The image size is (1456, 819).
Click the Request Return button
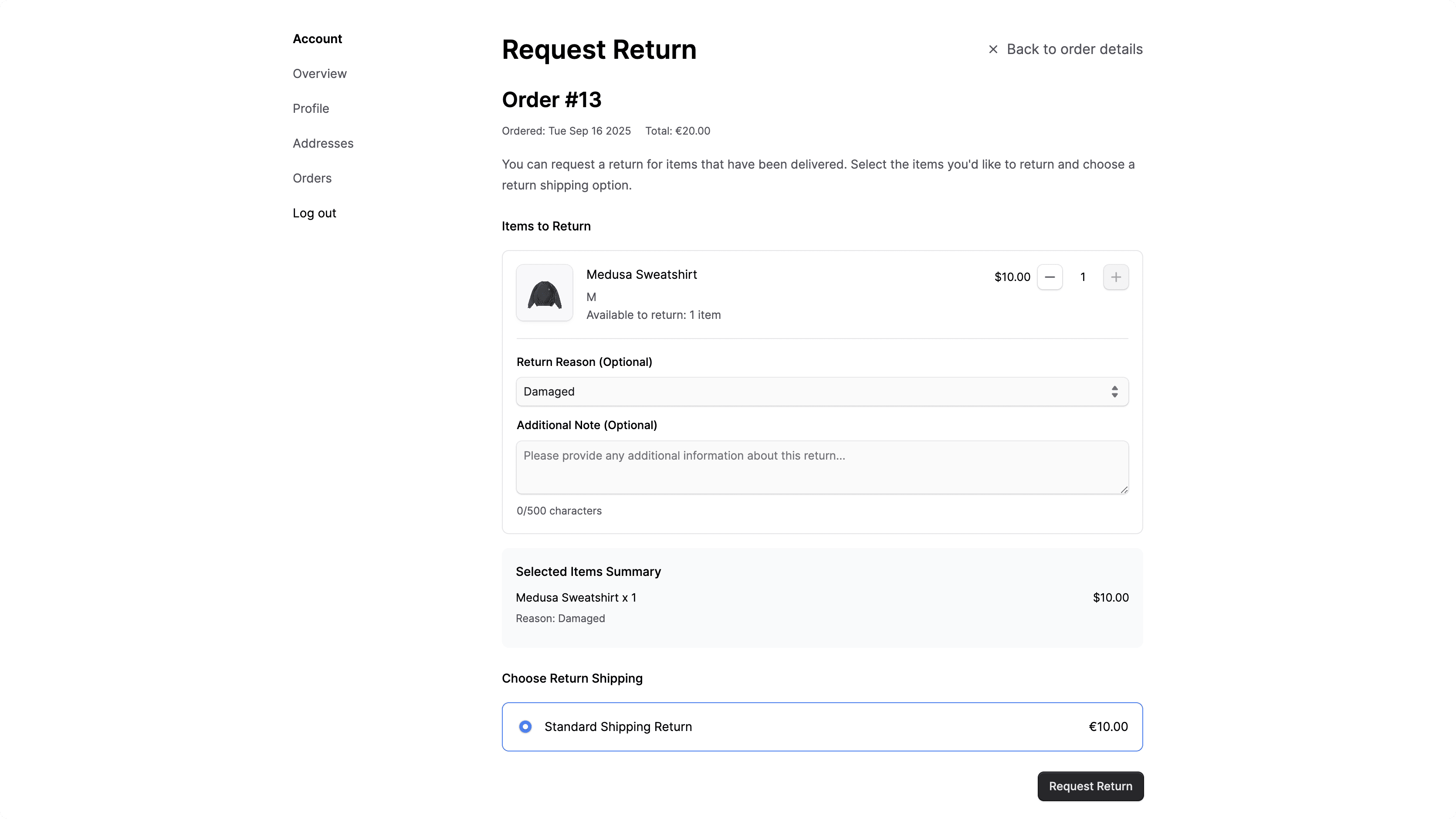click(x=1090, y=786)
